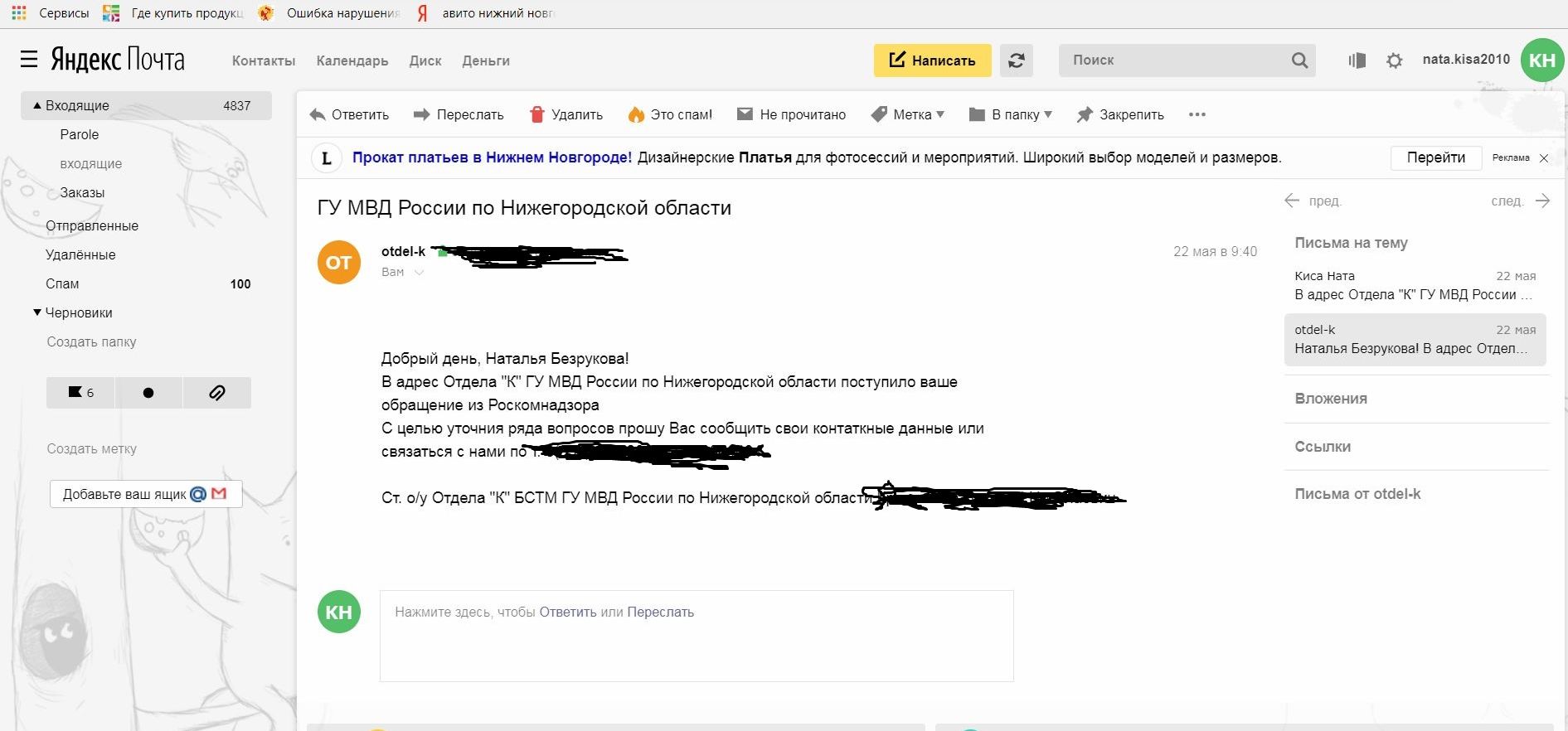
Task: Open the Календарь tab
Action: (x=352, y=61)
